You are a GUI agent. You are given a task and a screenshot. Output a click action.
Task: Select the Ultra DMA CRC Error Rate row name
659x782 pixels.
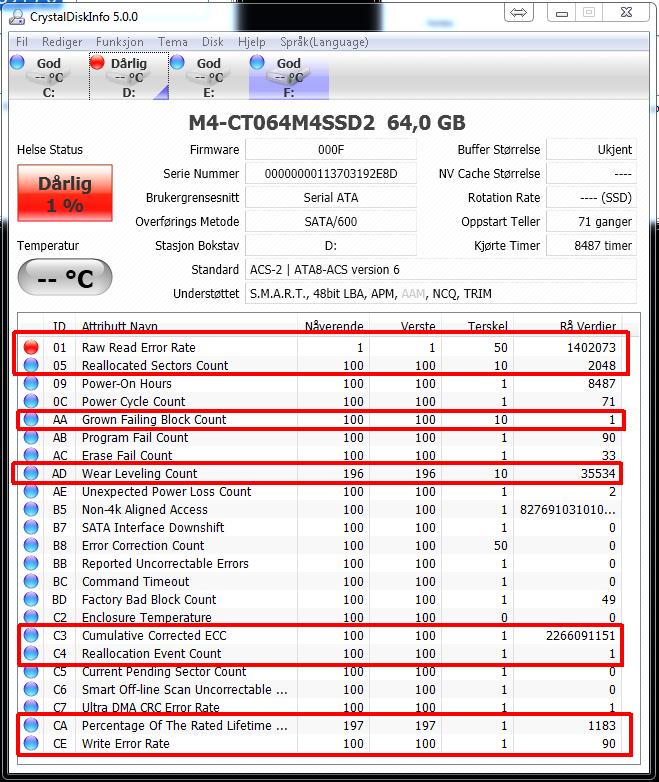151,707
